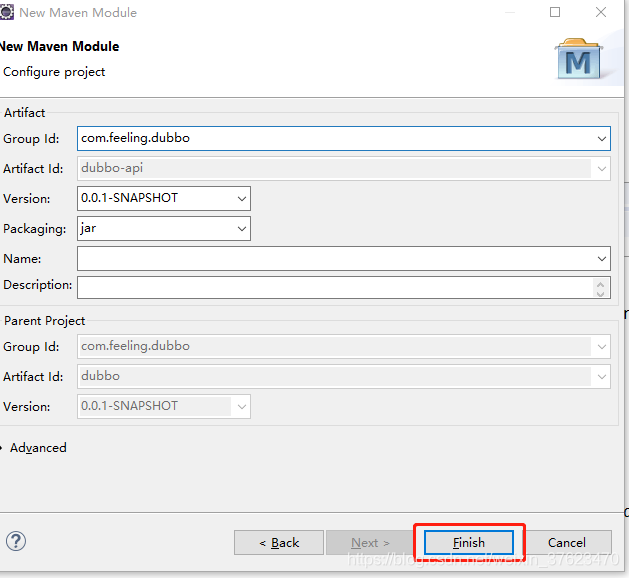Maximize the New Maven Module window
The image size is (629, 578).
(555, 12)
